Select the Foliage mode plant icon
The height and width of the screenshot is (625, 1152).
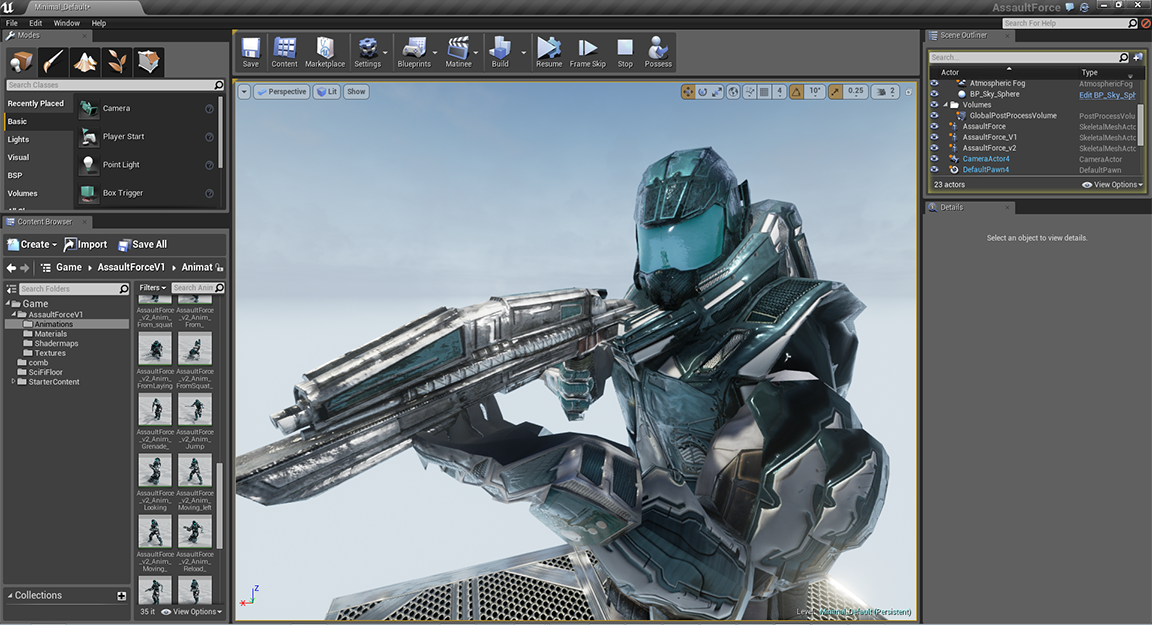point(117,62)
